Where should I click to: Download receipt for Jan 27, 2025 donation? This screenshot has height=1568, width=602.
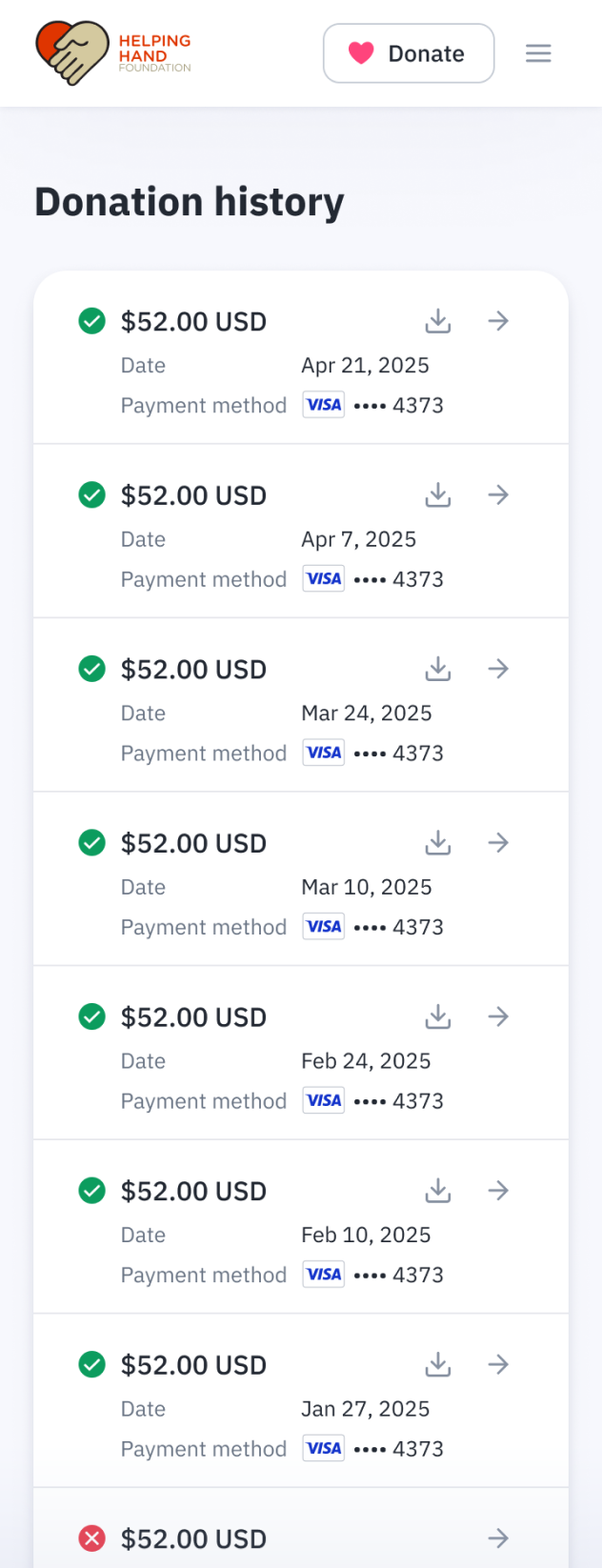pos(438,1364)
